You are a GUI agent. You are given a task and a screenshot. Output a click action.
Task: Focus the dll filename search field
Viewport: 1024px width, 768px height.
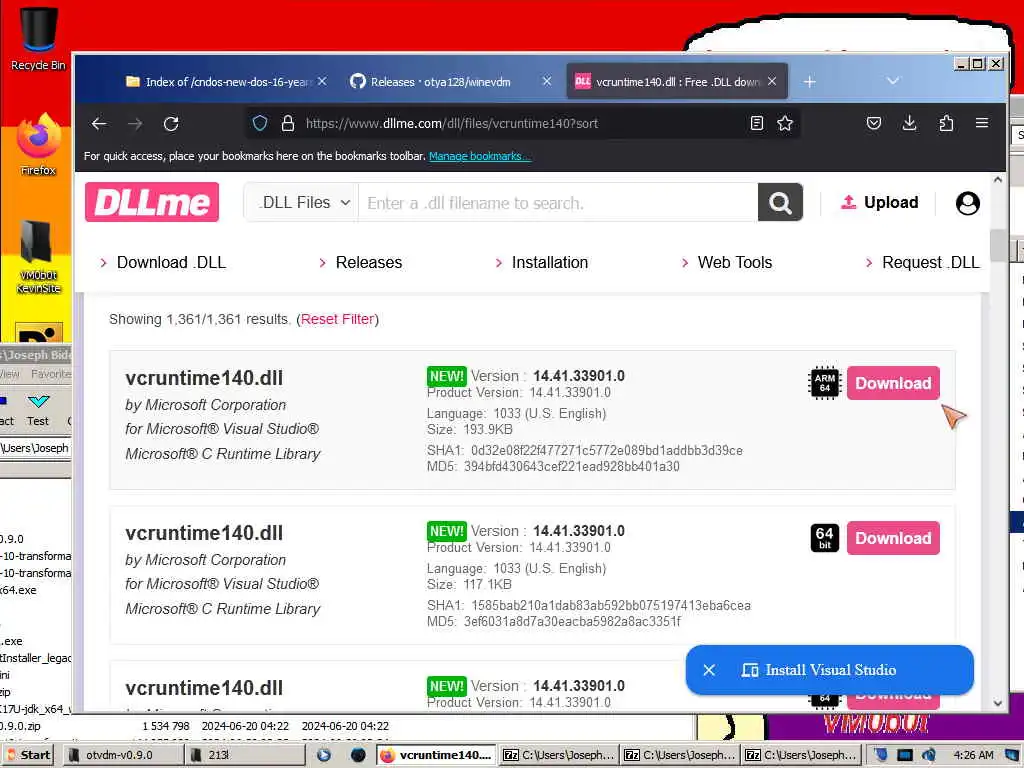pyautogui.click(x=558, y=202)
